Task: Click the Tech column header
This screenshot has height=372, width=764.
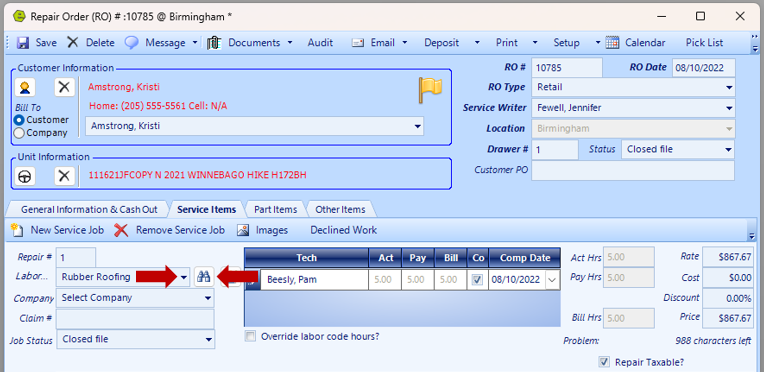Action: click(x=306, y=258)
